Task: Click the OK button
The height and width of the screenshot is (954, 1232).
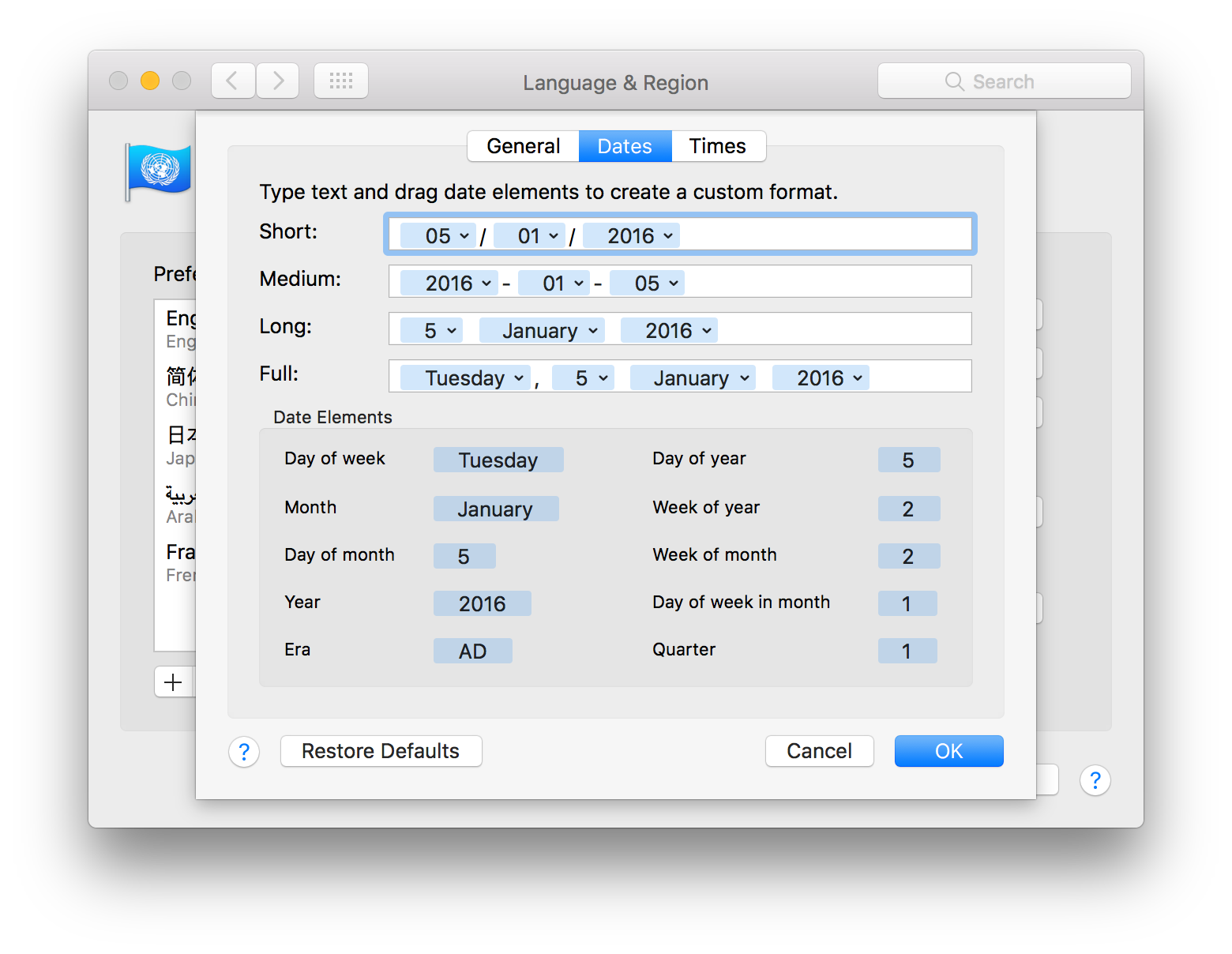Action: 948,750
